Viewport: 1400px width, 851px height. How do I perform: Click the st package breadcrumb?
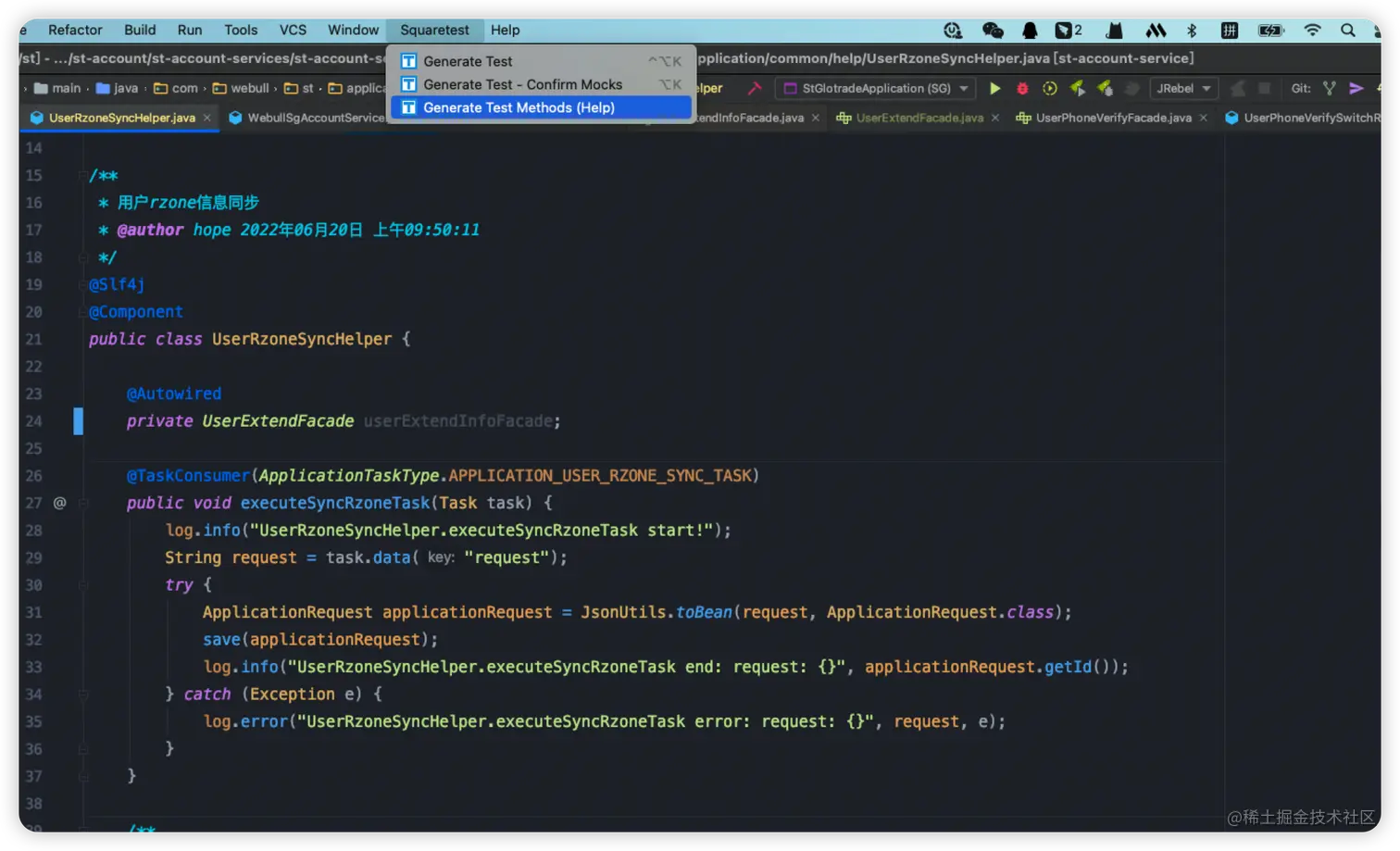tap(300, 89)
